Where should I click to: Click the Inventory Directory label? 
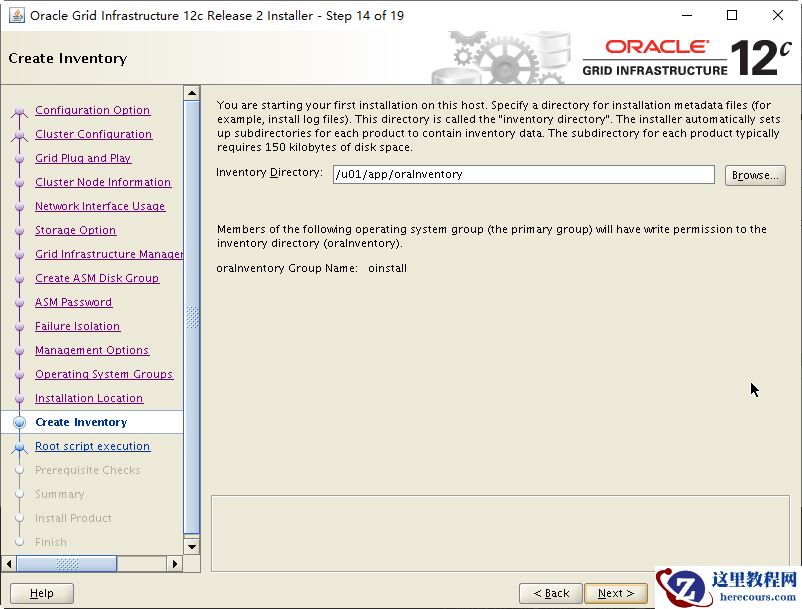(270, 173)
